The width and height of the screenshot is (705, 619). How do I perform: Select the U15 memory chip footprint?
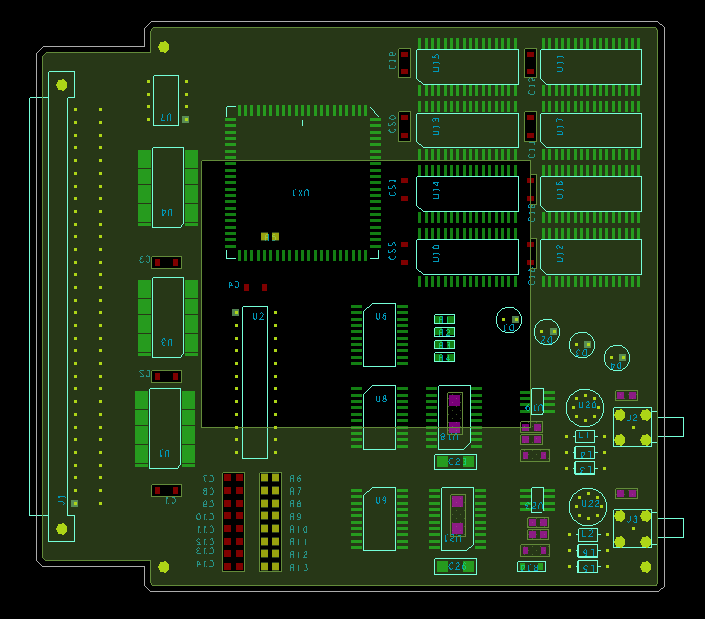pyautogui.click(x=468, y=67)
